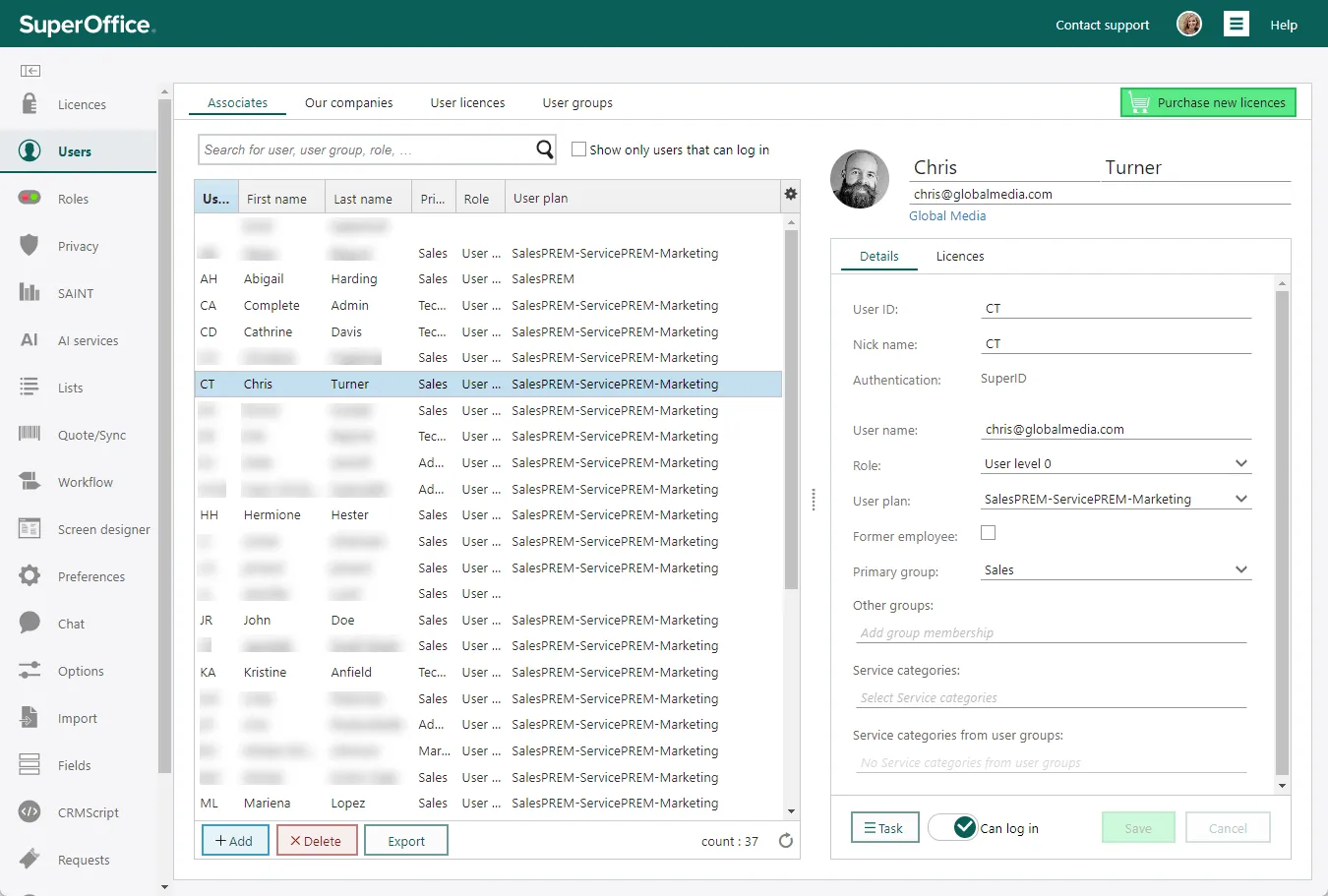The image size is (1328, 896).
Task: Switch to the User licences tab
Action: (x=467, y=103)
